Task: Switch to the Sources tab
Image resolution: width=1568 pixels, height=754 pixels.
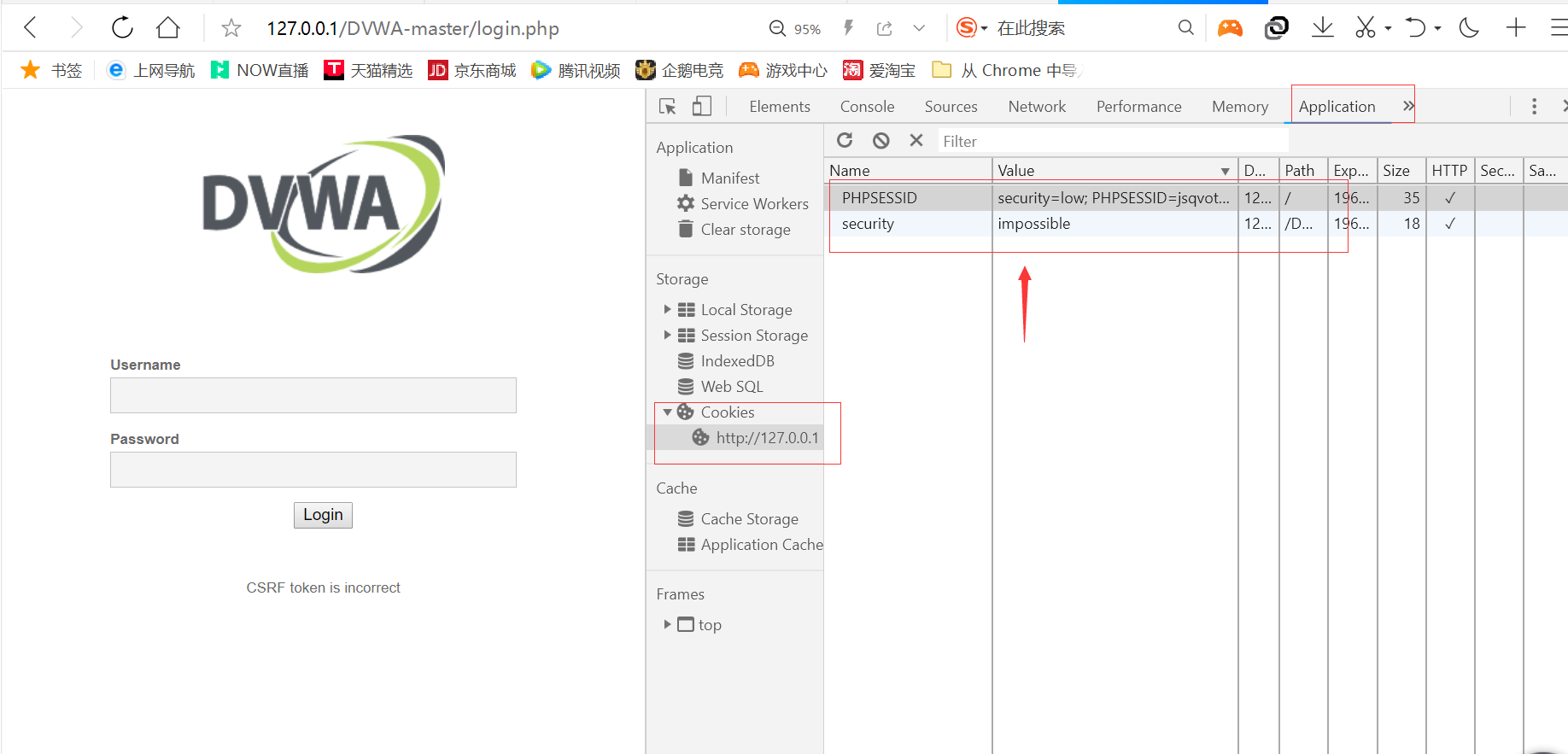Action: pyautogui.click(x=951, y=107)
